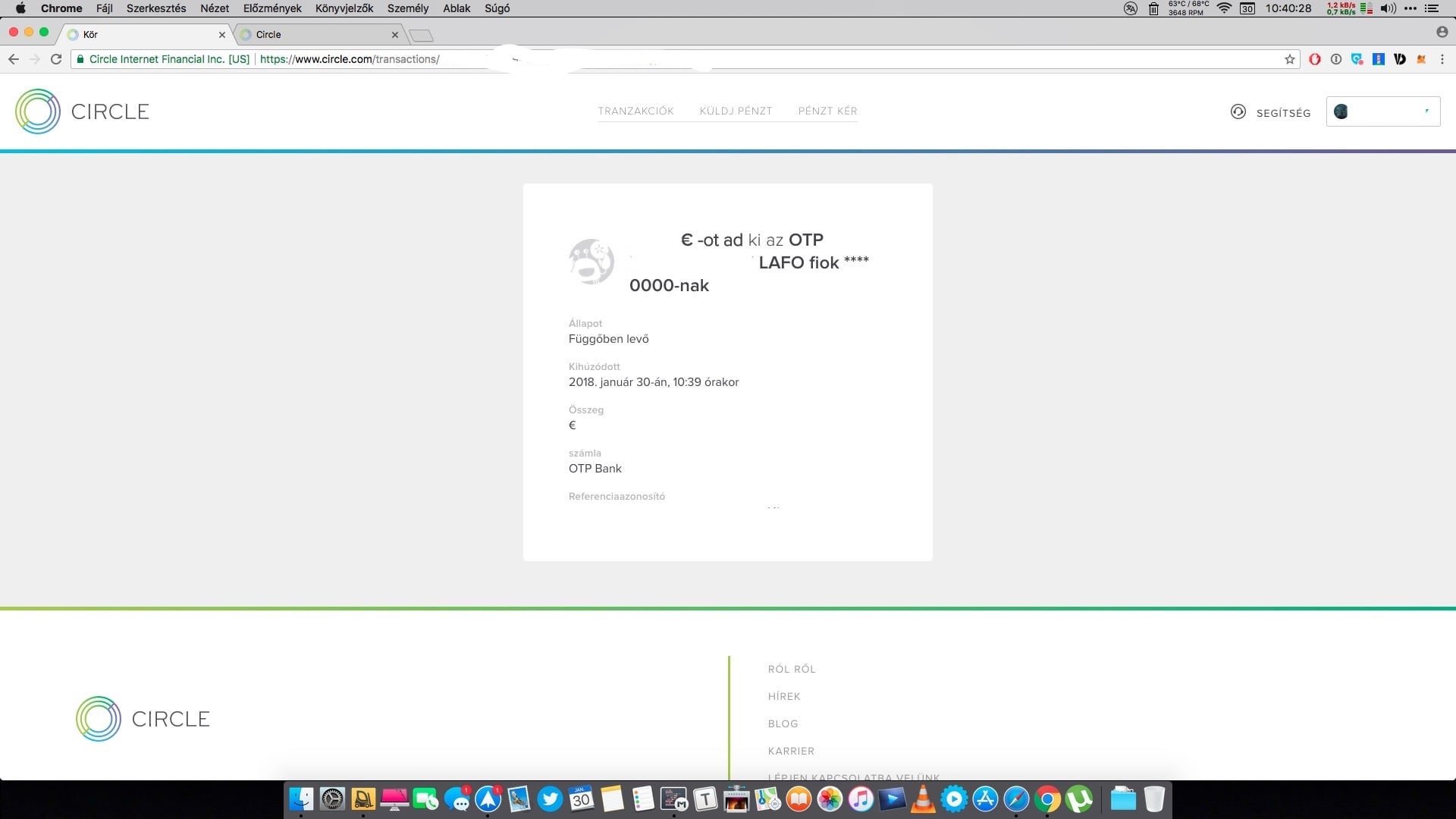This screenshot has width=1456, height=819.
Task: Click the black VD extension icon
Action: coord(1400,59)
